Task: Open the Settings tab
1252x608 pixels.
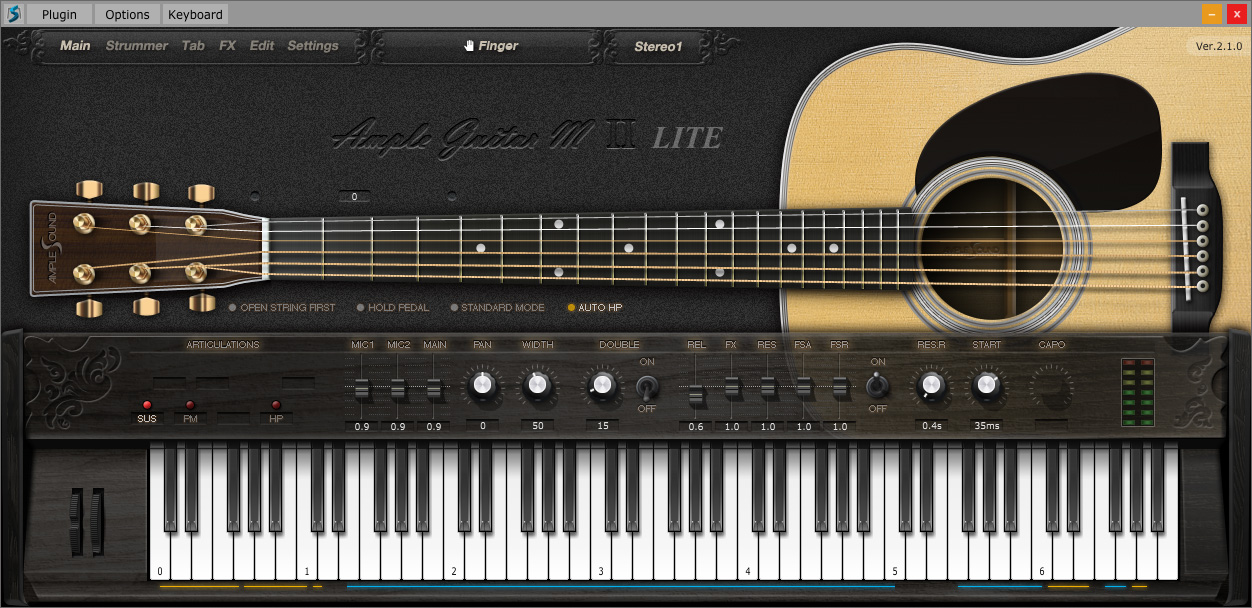Action: click(313, 45)
